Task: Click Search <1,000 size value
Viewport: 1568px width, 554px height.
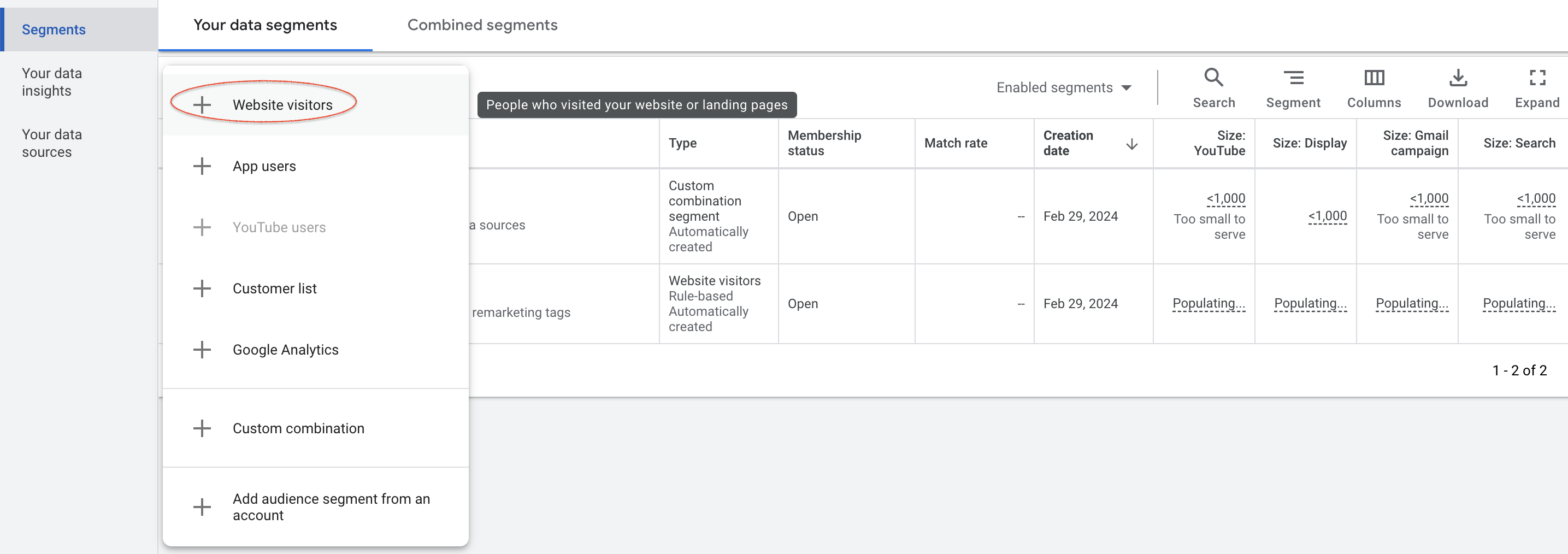Action: (x=1536, y=198)
